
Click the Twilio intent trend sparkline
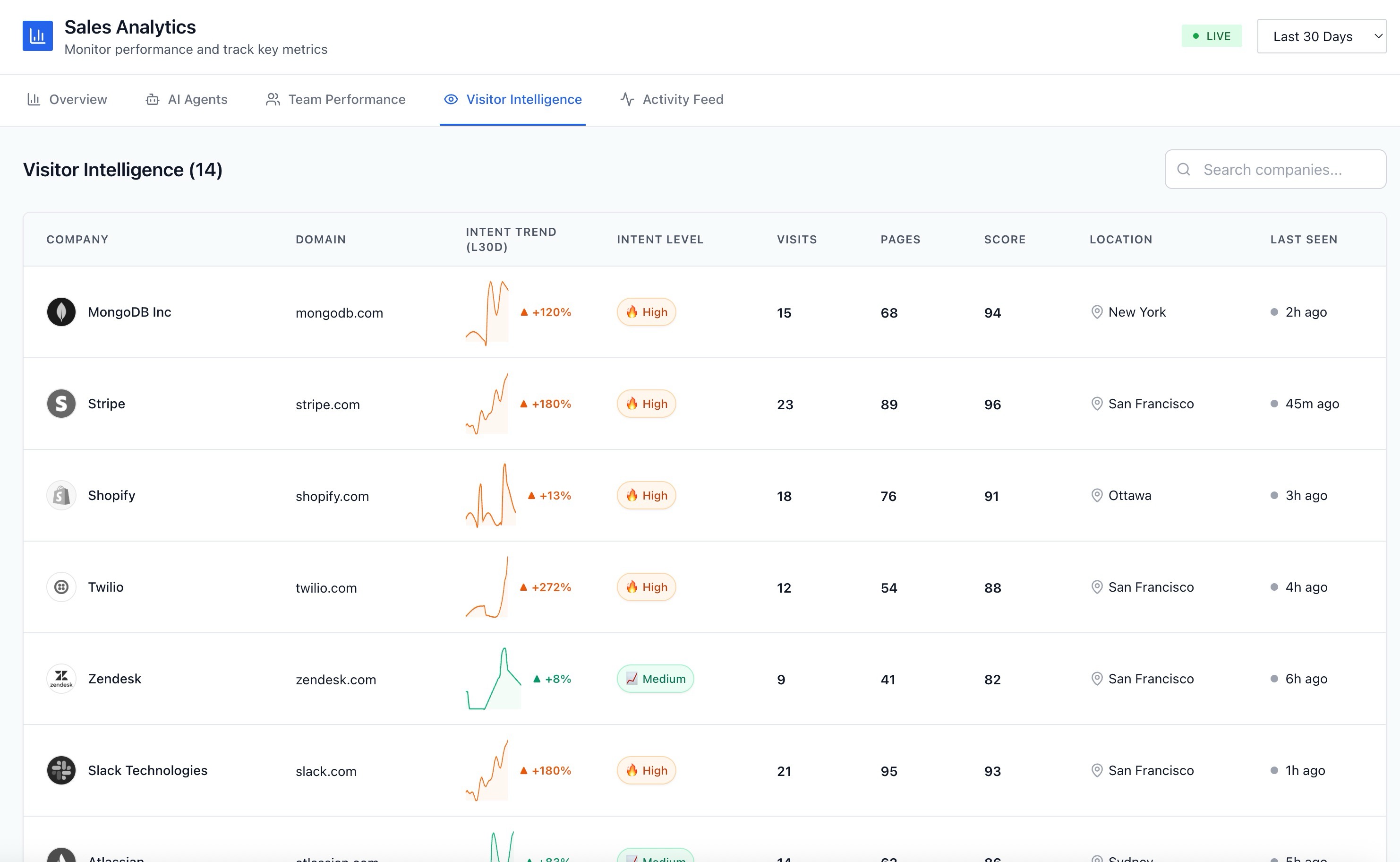(x=487, y=587)
